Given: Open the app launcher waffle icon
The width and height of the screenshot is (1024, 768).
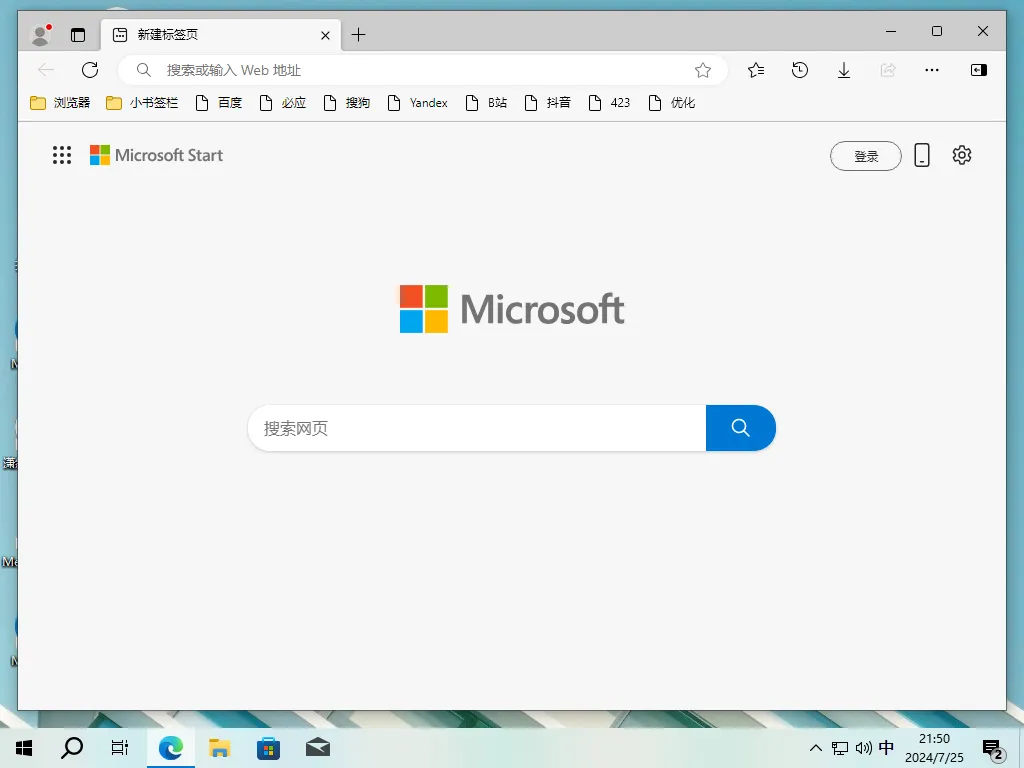Looking at the screenshot, I should 62,155.
